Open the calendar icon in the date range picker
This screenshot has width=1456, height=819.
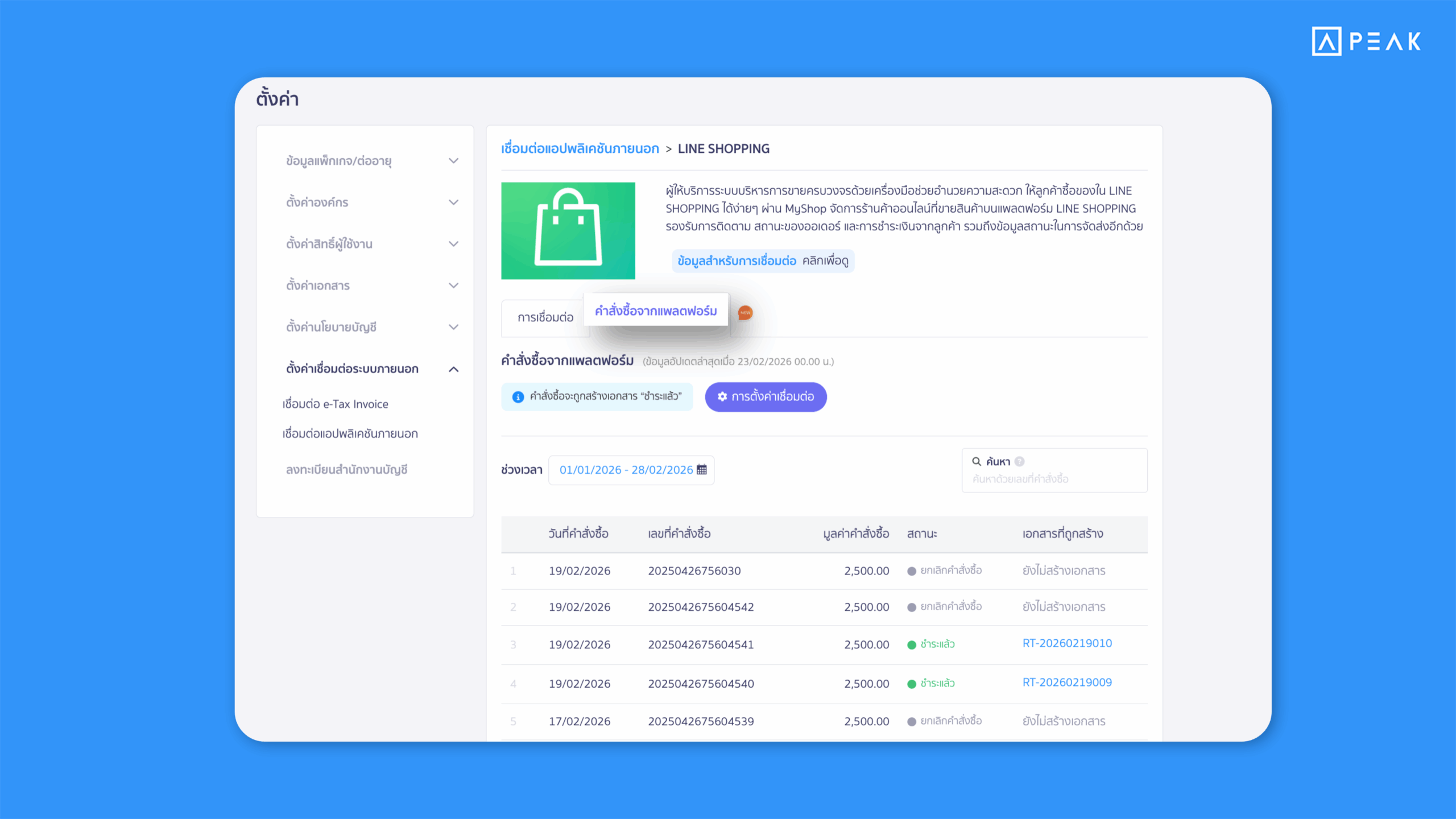click(x=701, y=470)
